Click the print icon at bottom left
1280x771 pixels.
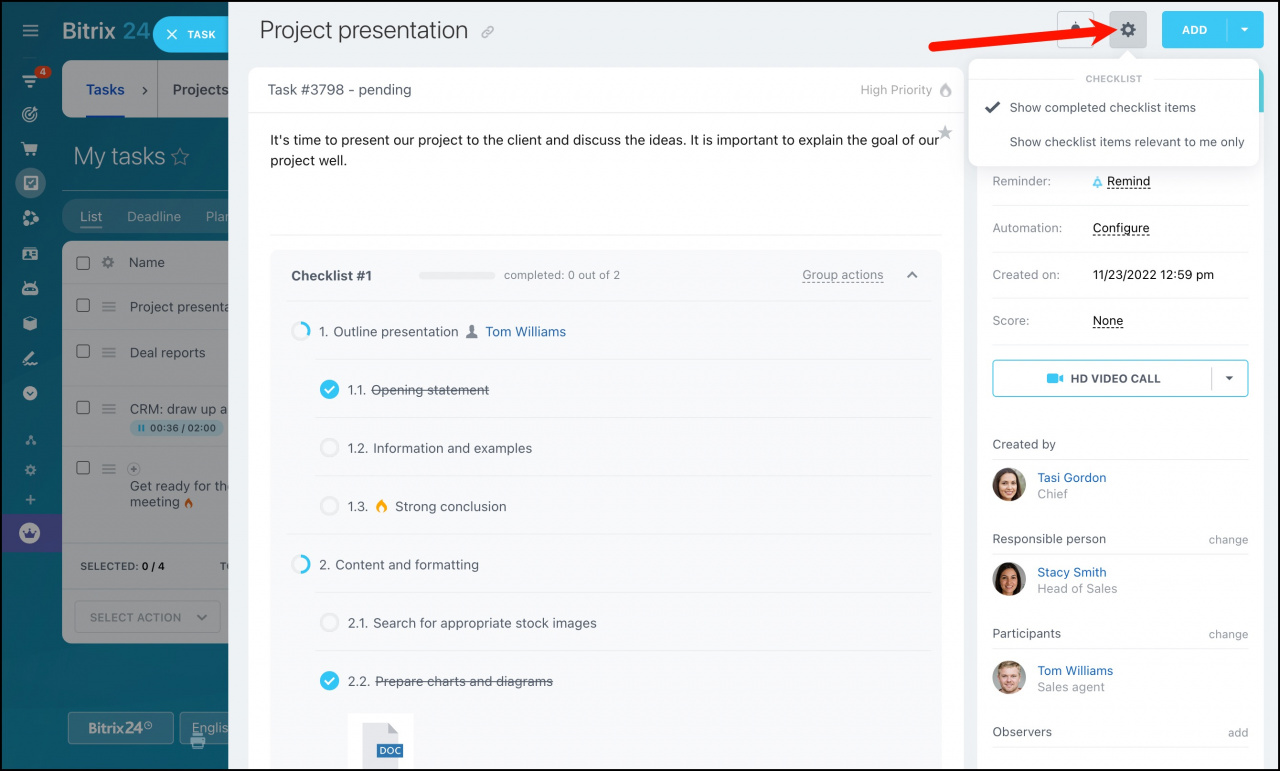(197, 741)
